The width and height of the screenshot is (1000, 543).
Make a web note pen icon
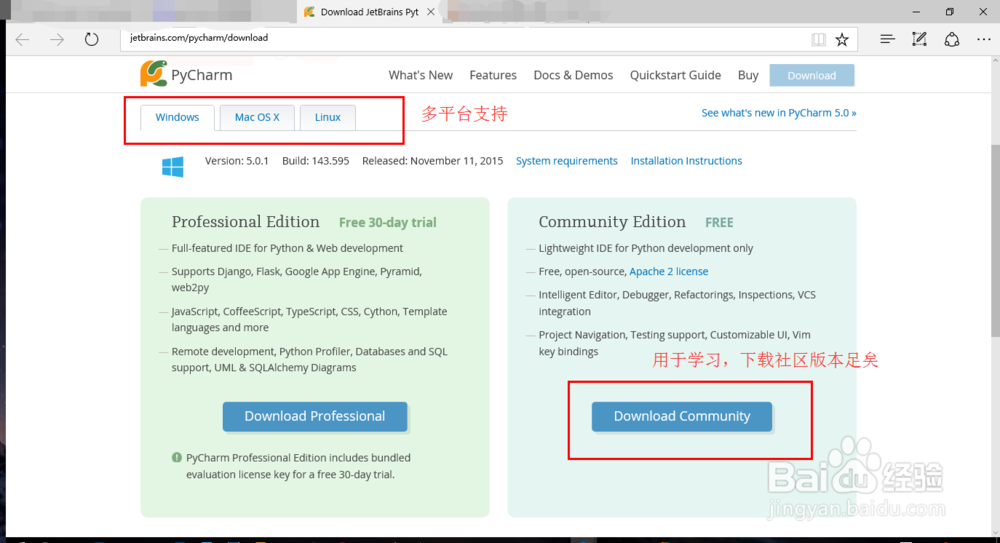[x=919, y=39]
